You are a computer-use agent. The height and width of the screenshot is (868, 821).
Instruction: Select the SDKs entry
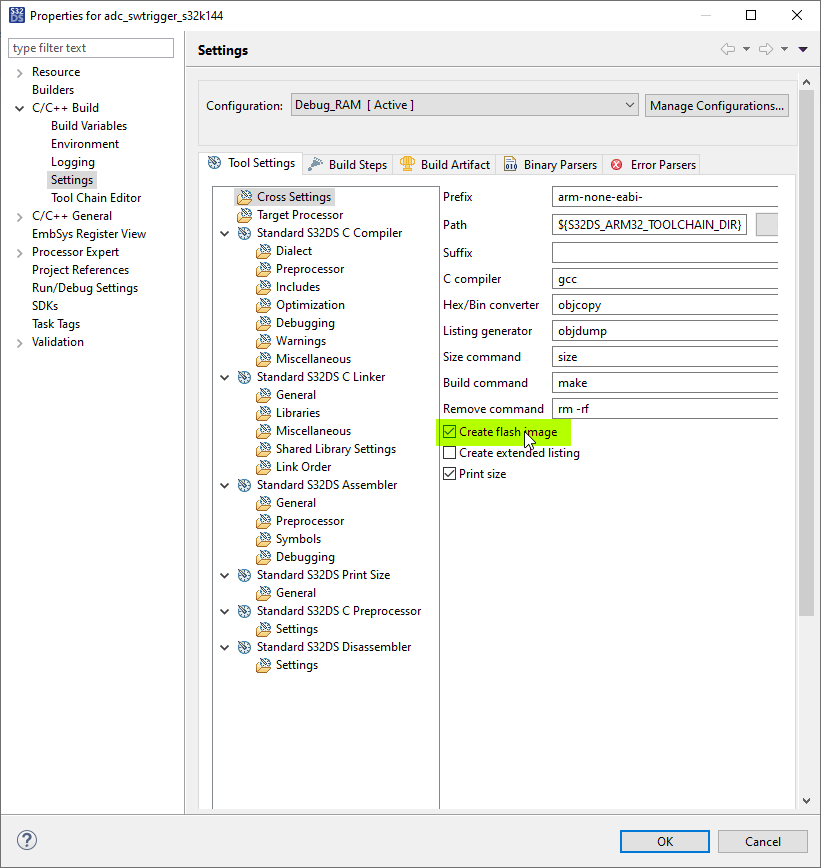coord(45,306)
